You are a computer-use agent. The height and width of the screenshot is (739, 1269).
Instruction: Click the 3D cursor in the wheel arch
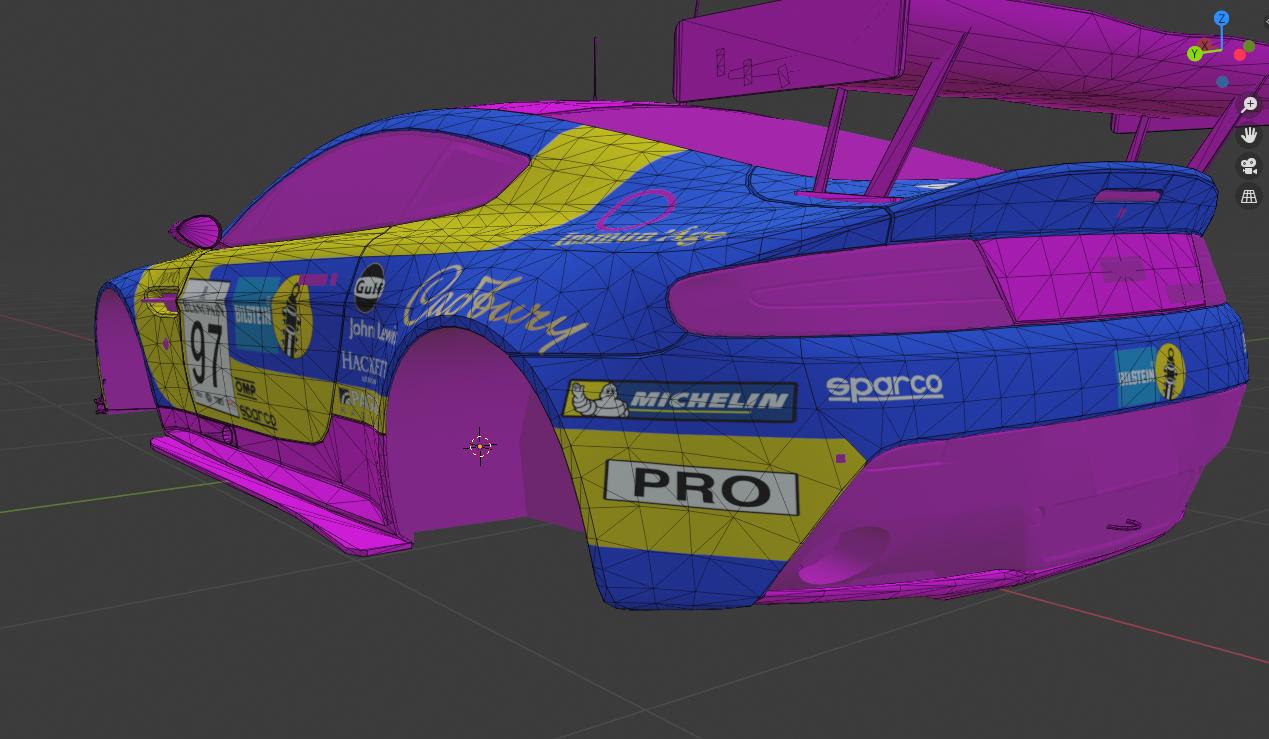click(480, 446)
